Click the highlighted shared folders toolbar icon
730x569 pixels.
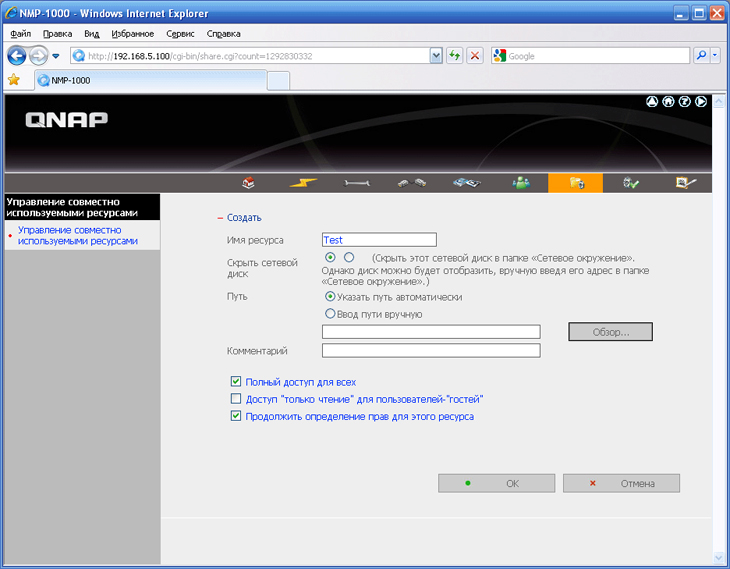click(575, 183)
